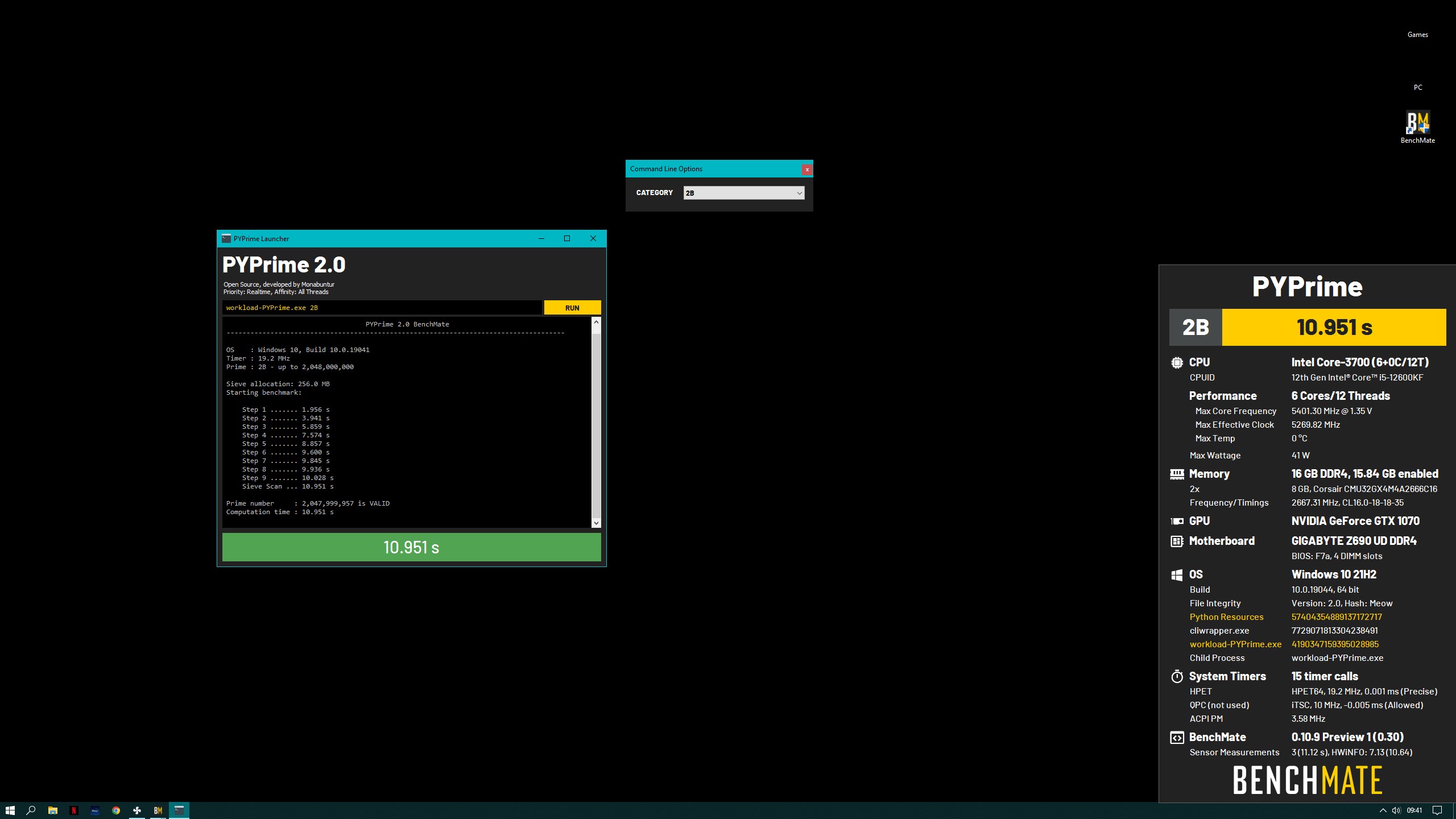Launch Disney+ from the taskbar
Viewport: 1456px width, 819px height.
pos(95,810)
